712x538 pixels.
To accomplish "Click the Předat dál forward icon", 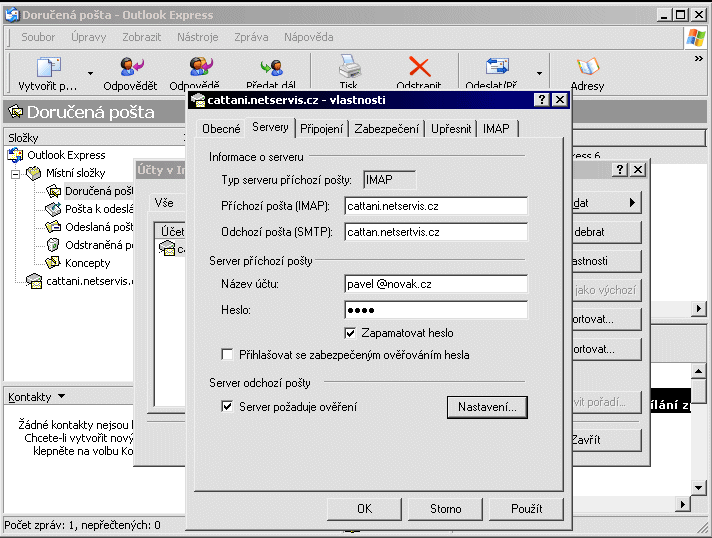I will (x=272, y=68).
